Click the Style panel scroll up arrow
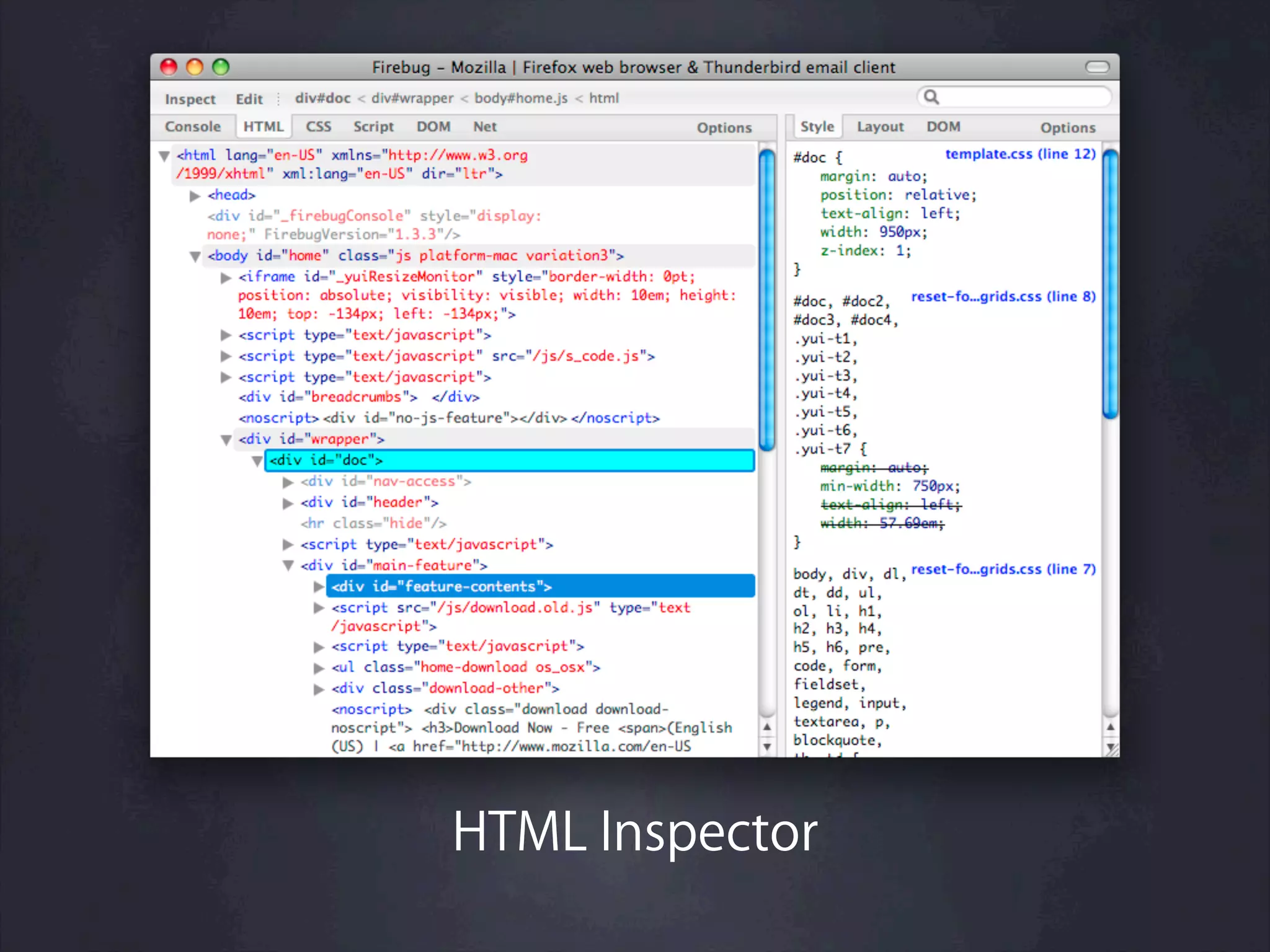Image resolution: width=1270 pixels, height=952 pixels. (x=1111, y=727)
